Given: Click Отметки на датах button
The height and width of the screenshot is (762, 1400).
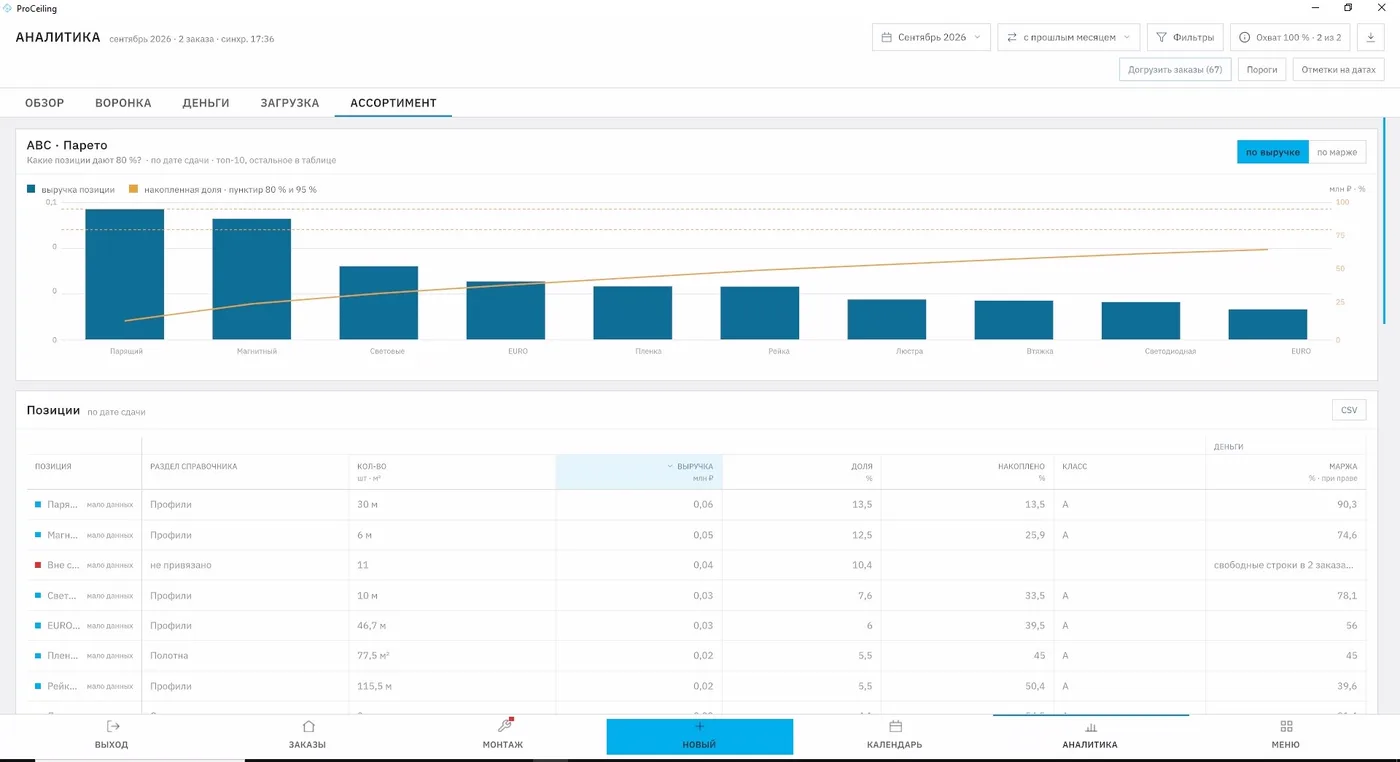Looking at the screenshot, I should [x=1338, y=70].
